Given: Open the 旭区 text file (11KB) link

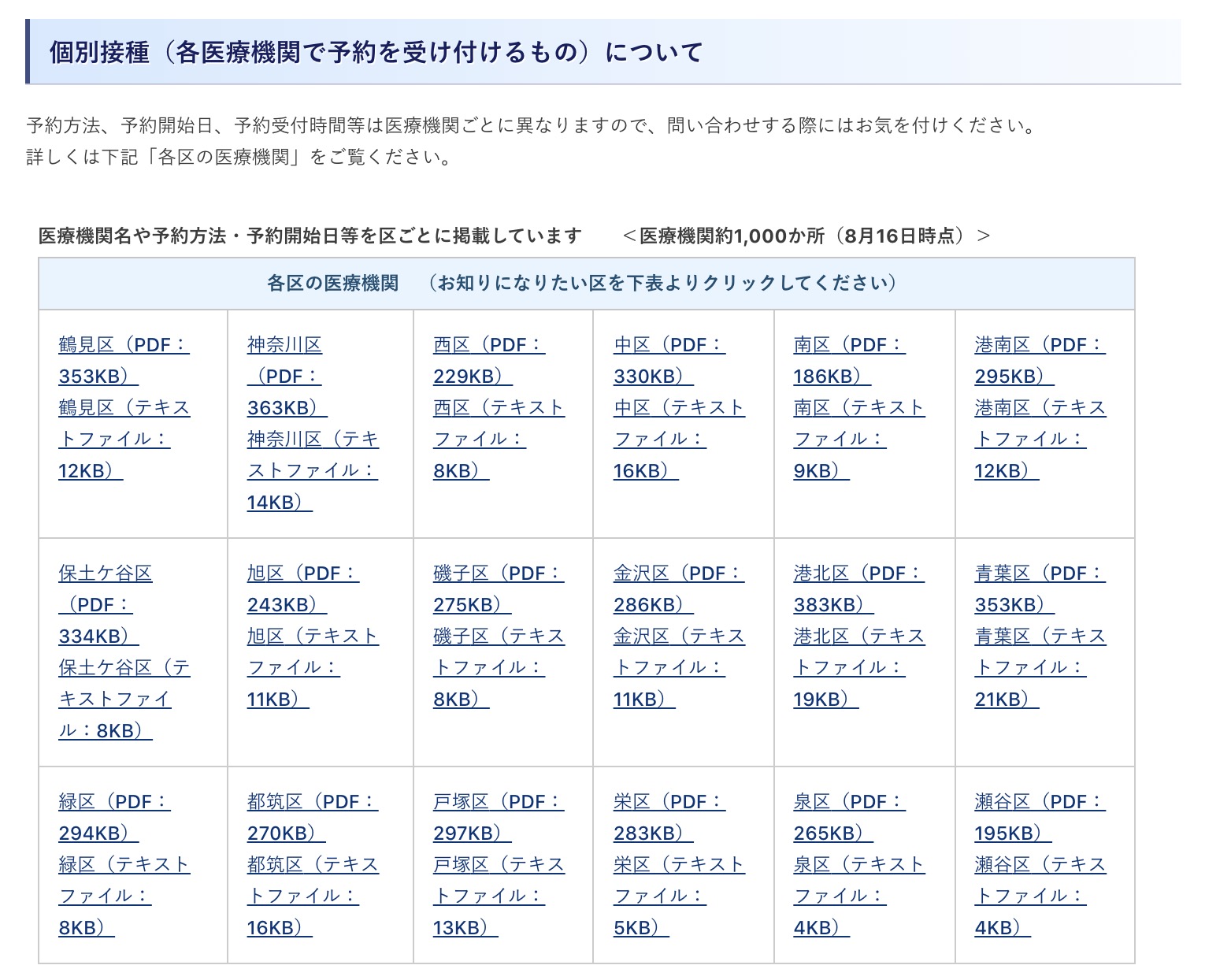Looking at the screenshot, I should pos(313,668).
